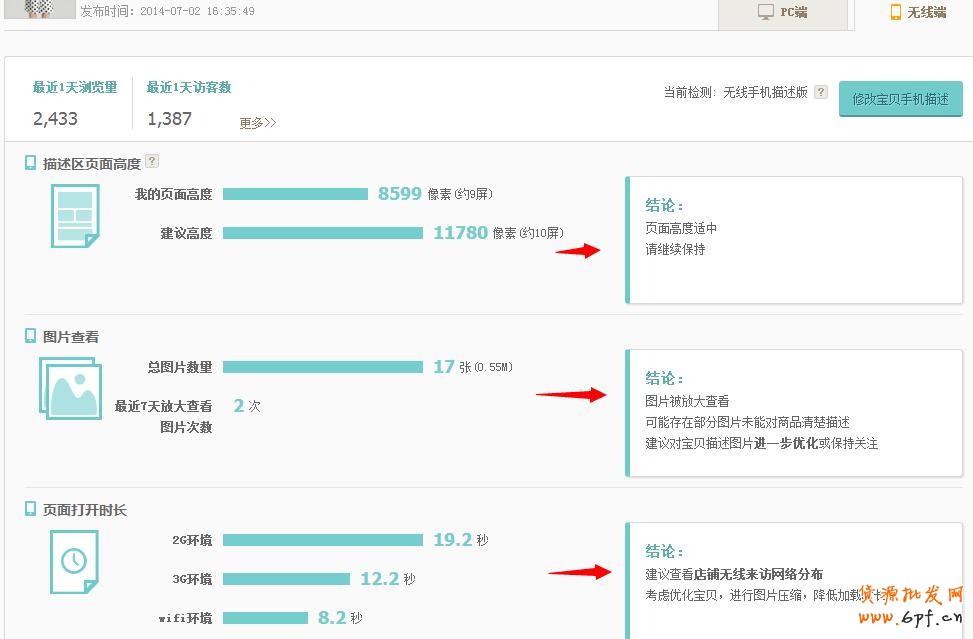Open the 更多>> link
The width and height of the screenshot is (973, 639).
pos(259,121)
